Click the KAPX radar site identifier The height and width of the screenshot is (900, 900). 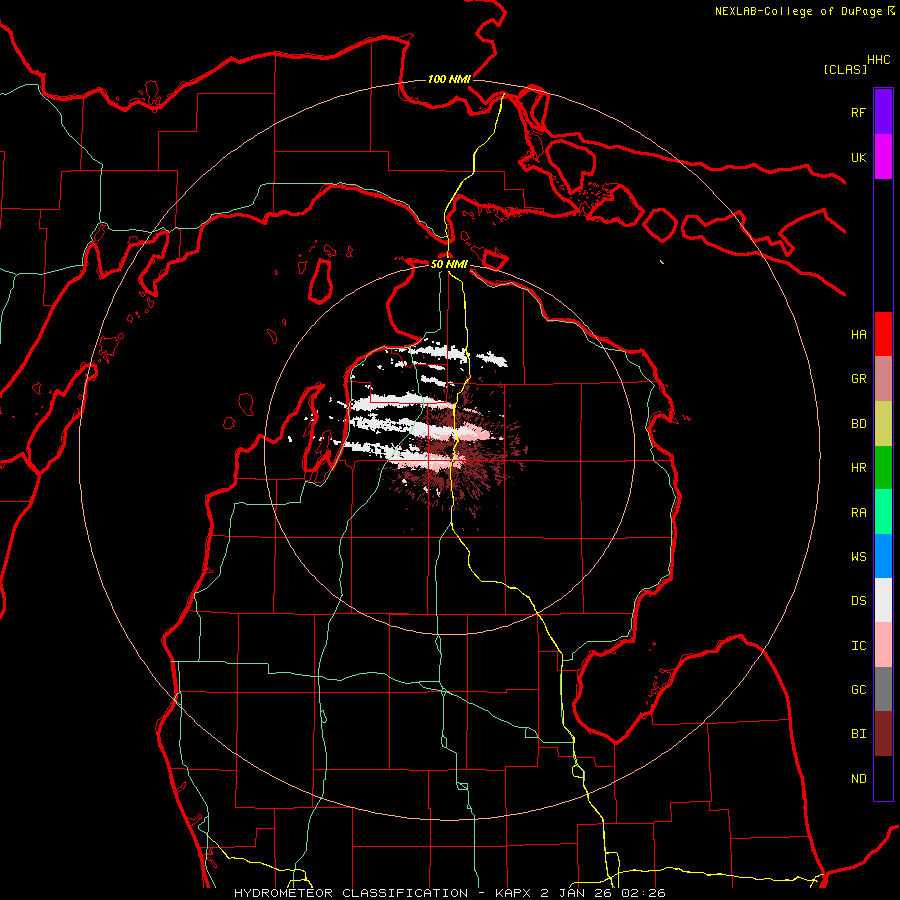[x=515, y=893]
